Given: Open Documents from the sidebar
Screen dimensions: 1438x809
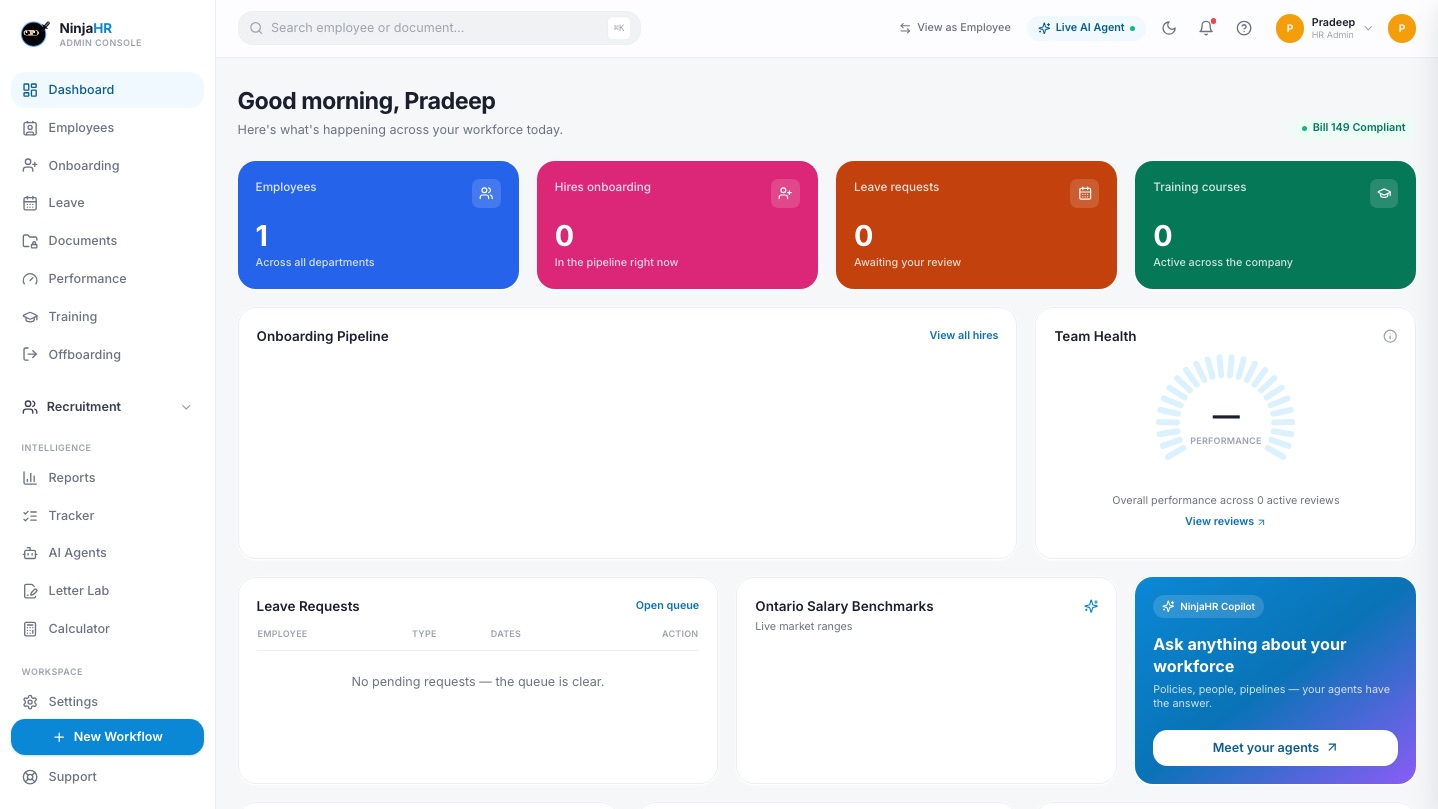Looking at the screenshot, I should click(x=107, y=241).
